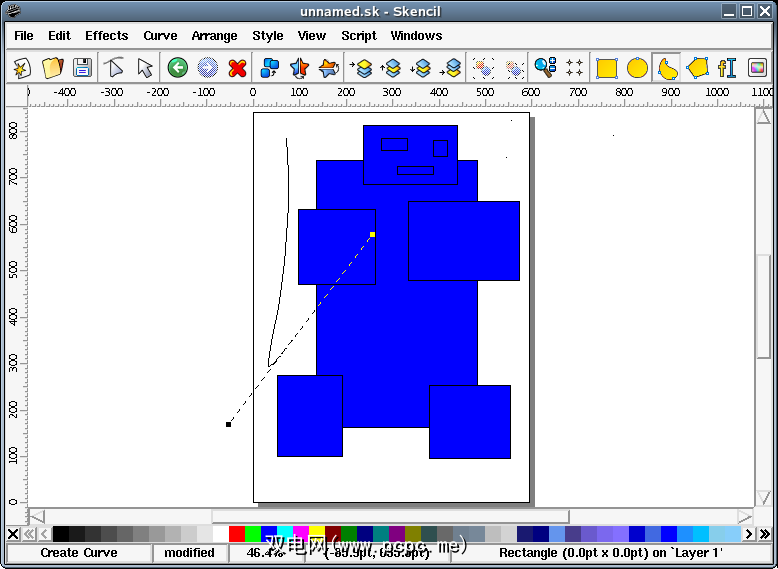Click the horizontal canvas scrollbar
The height and width of the screenshot is (569, 778).
coord(390,517)
